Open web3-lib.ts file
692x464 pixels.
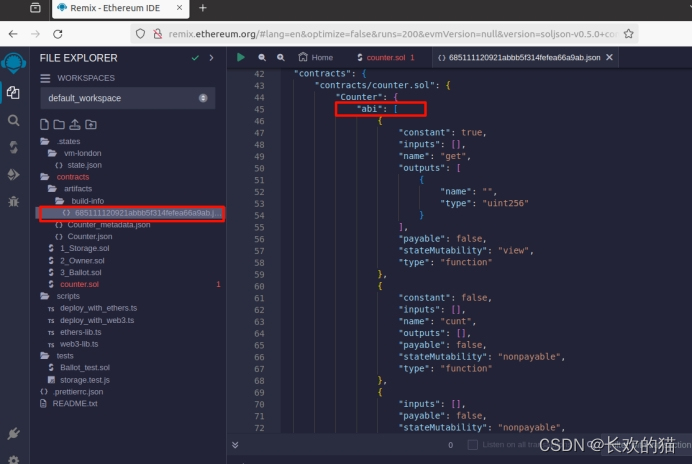click(73, 344)
